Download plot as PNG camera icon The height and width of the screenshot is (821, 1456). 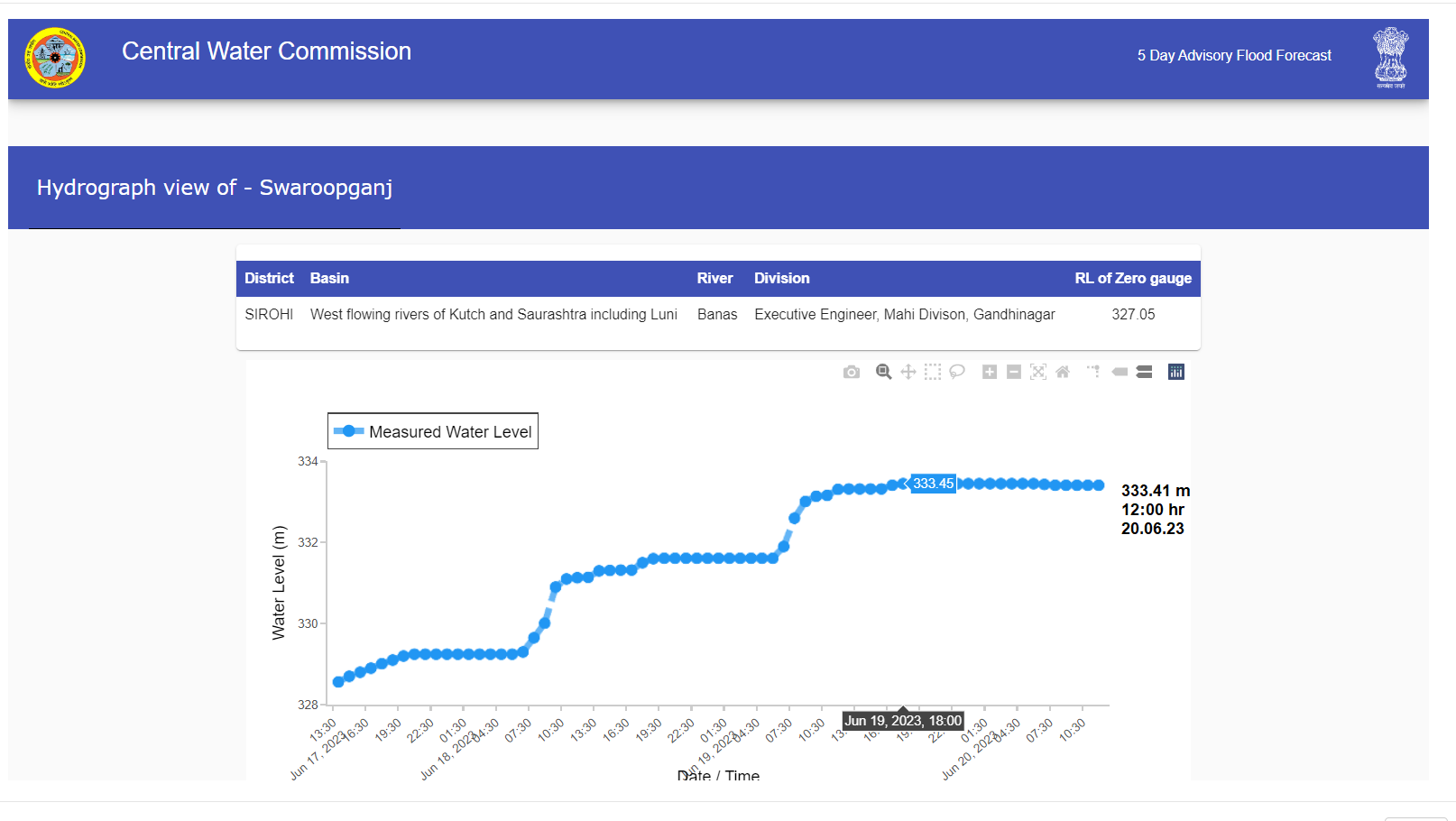pos(852,373)
